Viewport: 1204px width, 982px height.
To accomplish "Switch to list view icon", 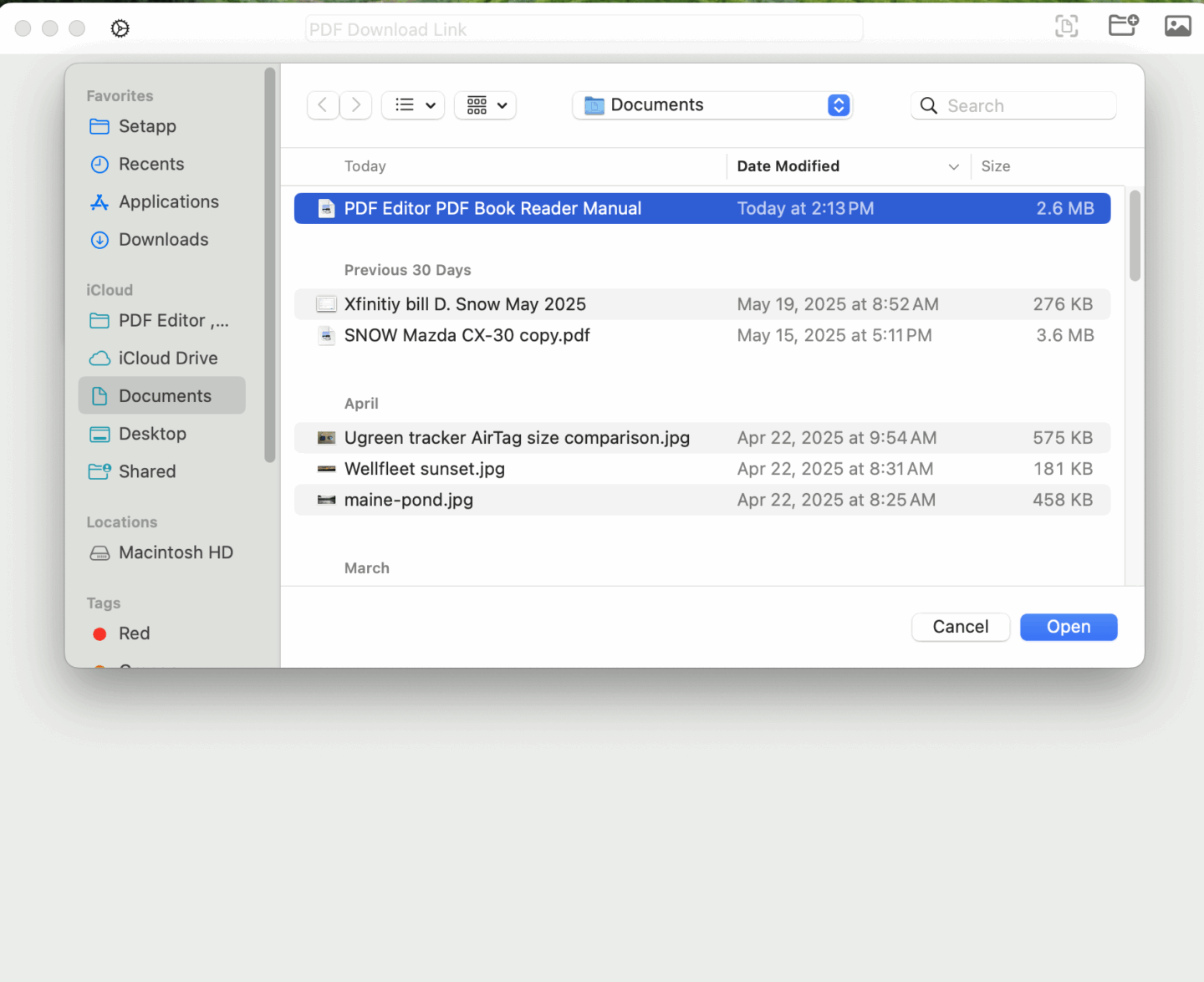I will tap(404, 104).
